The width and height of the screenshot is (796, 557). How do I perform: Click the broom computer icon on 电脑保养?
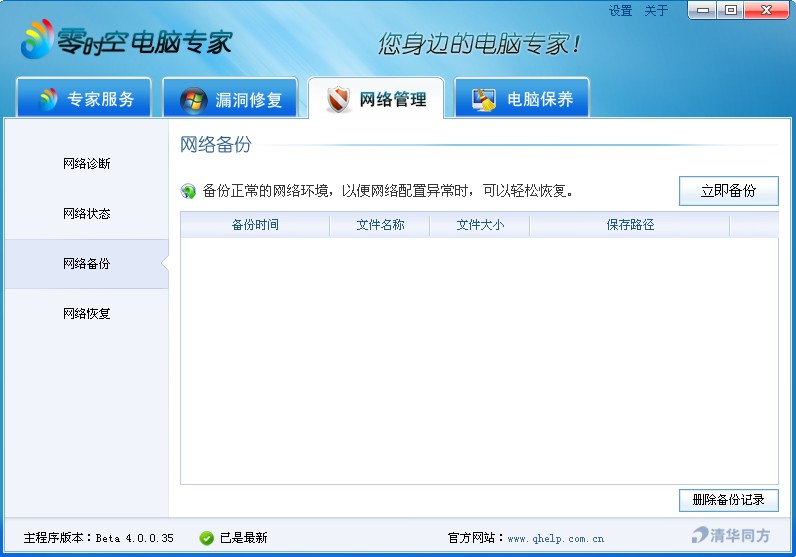pos(484,100)
